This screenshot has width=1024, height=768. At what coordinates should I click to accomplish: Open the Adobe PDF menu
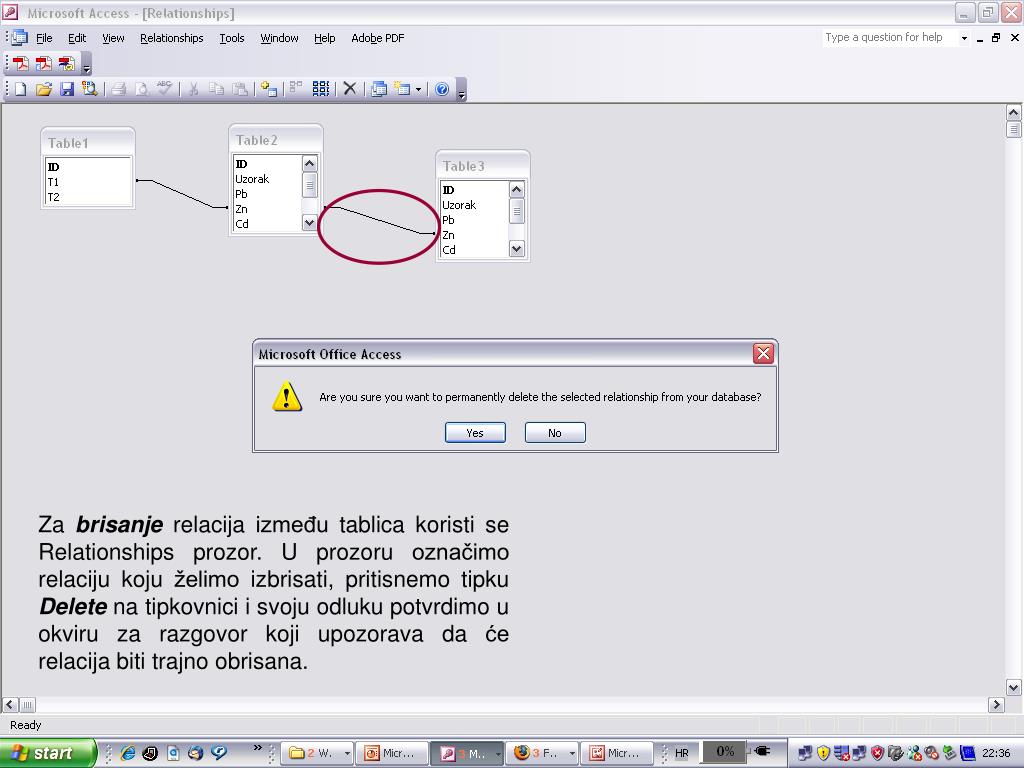[377, 38]
